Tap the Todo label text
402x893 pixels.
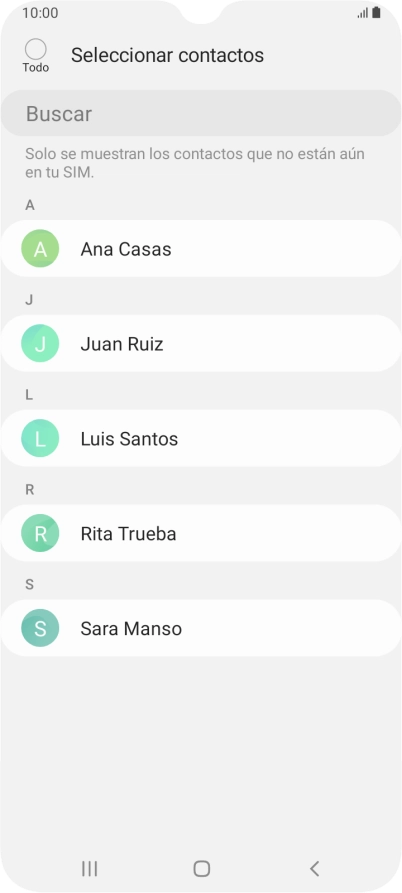click(x=36, y=68)
